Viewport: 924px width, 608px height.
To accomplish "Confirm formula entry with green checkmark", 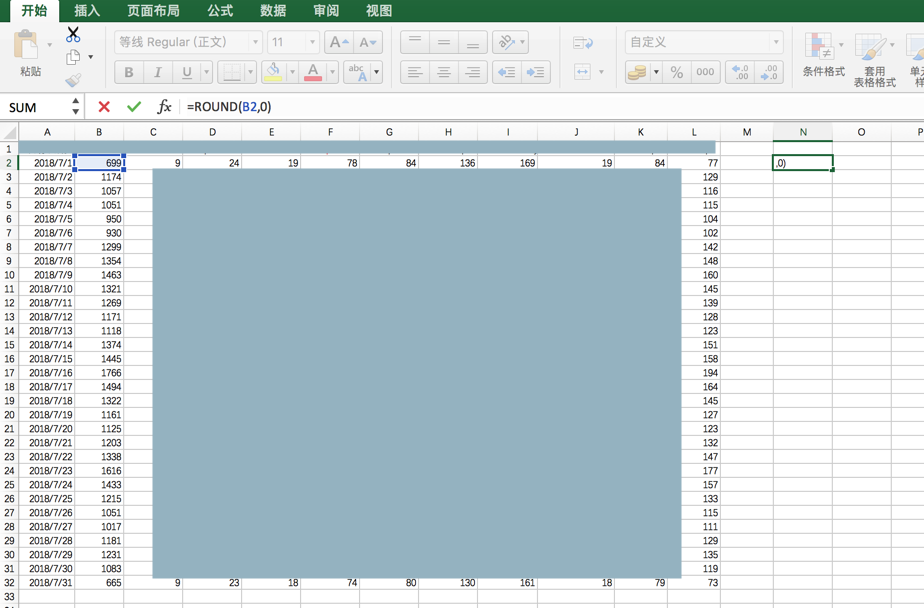I will pos(134,107).
